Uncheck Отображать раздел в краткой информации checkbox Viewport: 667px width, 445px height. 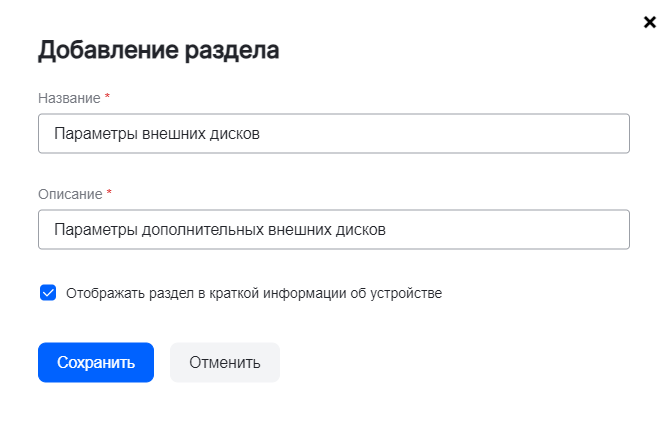pyautogui.click(x=48, y=293)
